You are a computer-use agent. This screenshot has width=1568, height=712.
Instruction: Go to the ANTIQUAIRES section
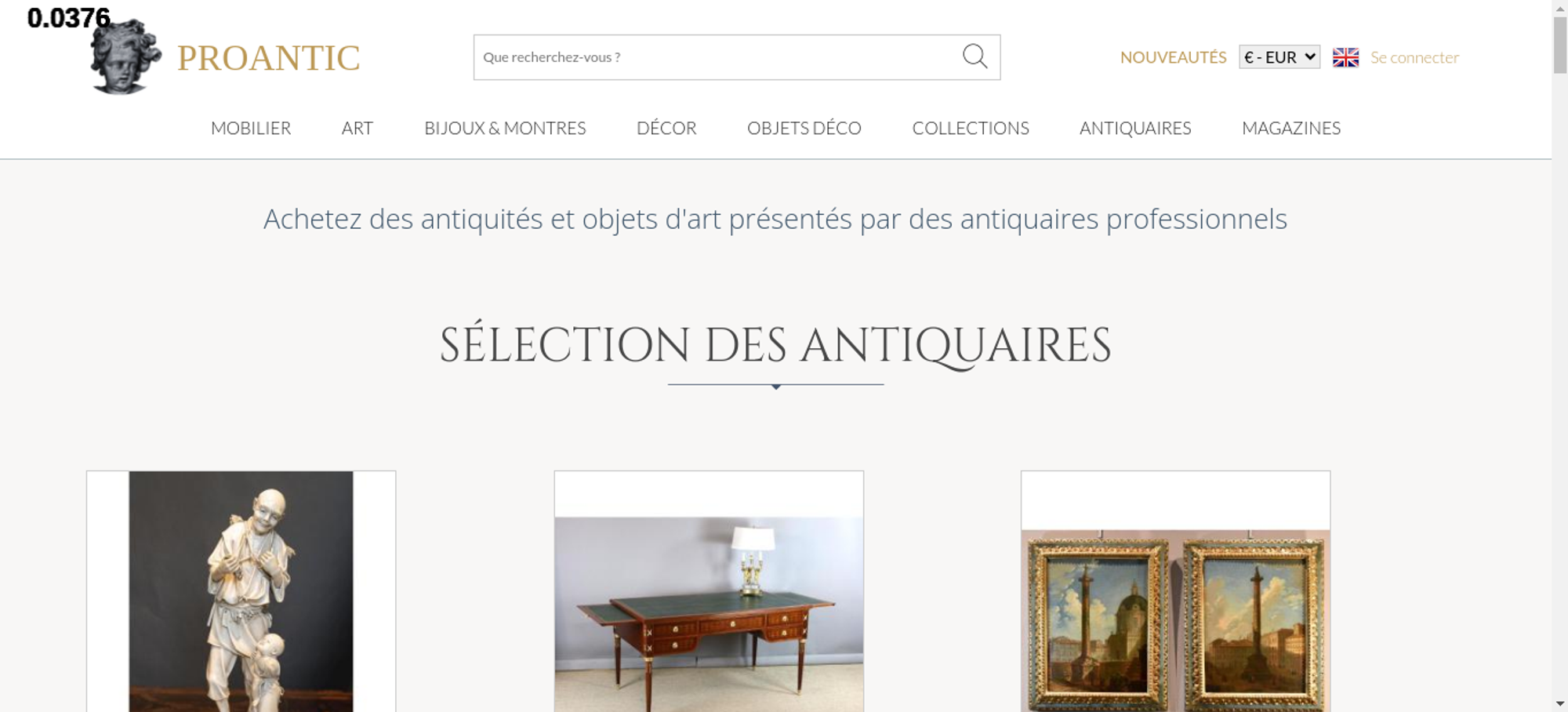pos(1135,128)
